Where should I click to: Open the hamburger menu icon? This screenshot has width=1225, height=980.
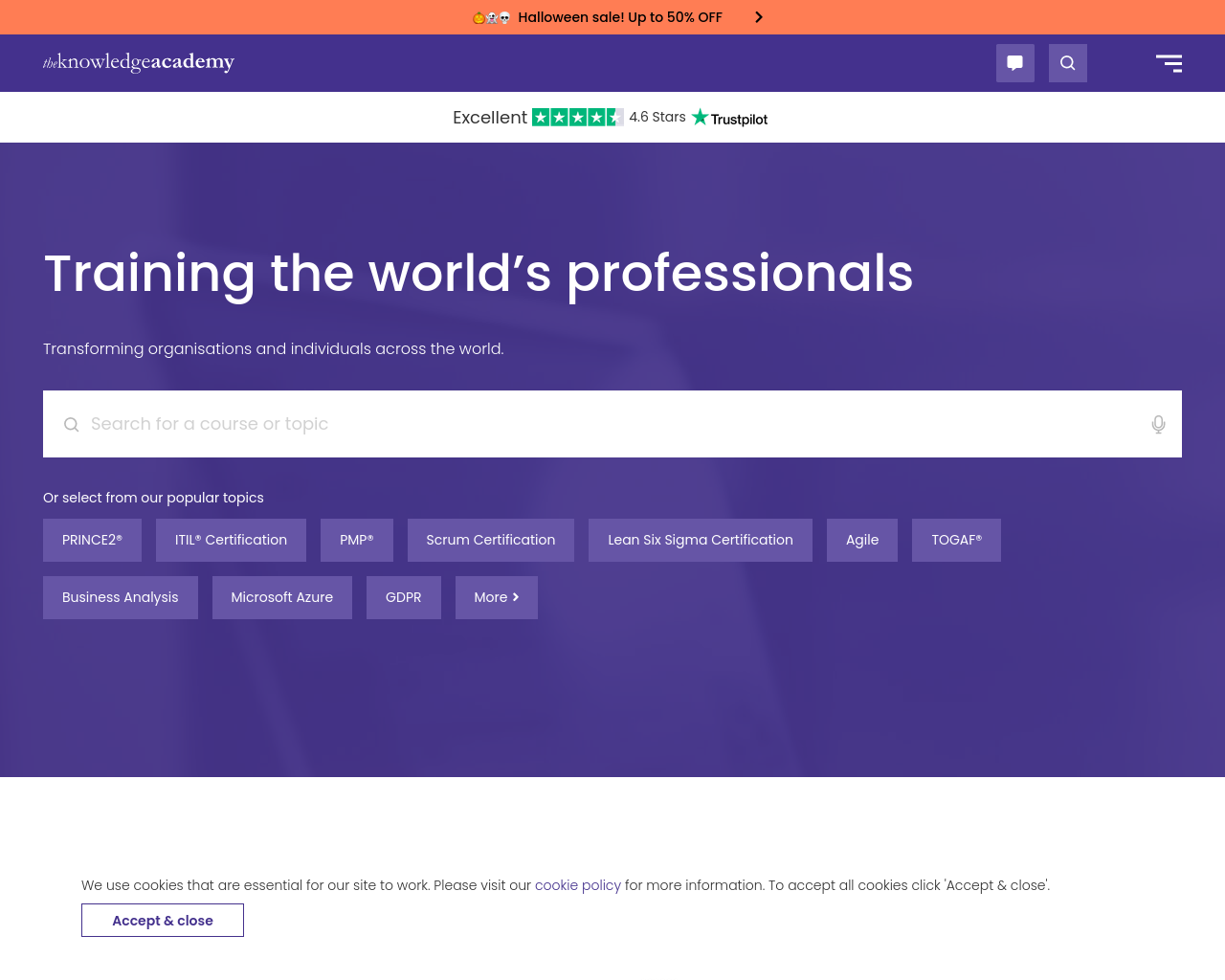[x=1169, y=63]
